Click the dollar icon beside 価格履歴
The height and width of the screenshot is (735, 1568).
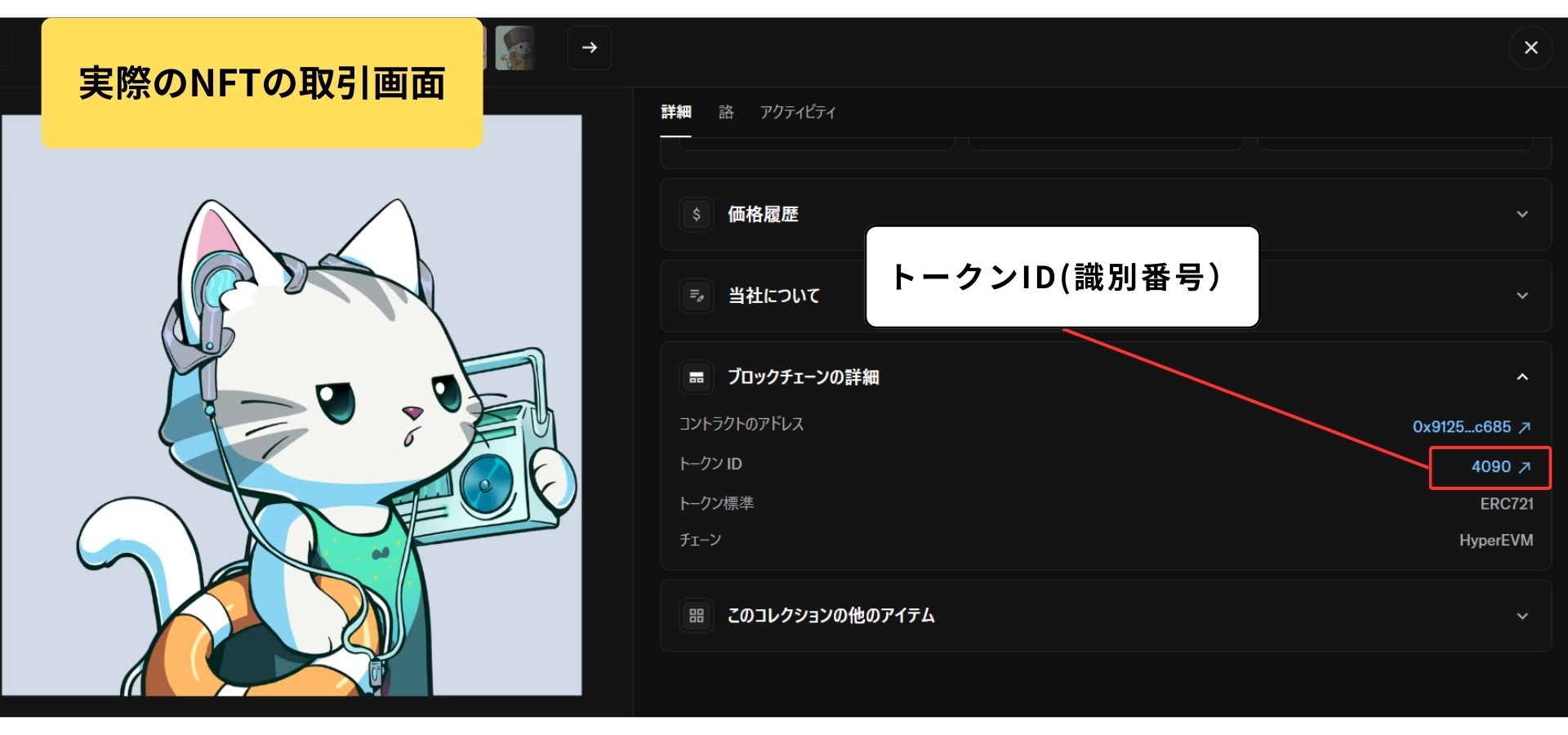pos(697,215)
